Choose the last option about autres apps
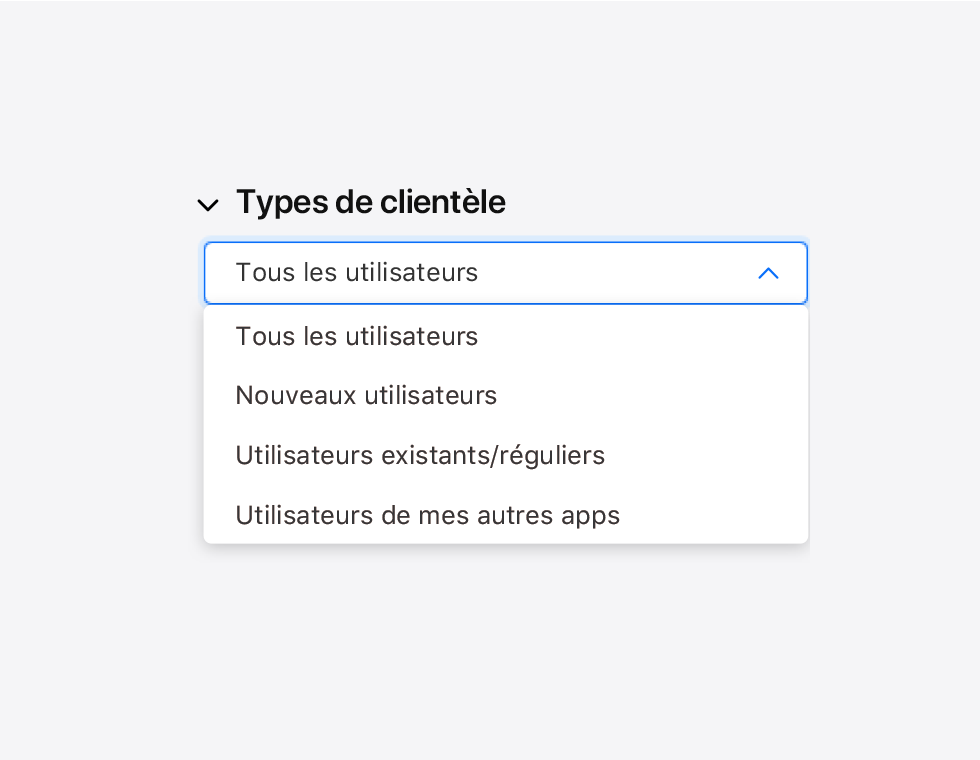 pos(427,516)
